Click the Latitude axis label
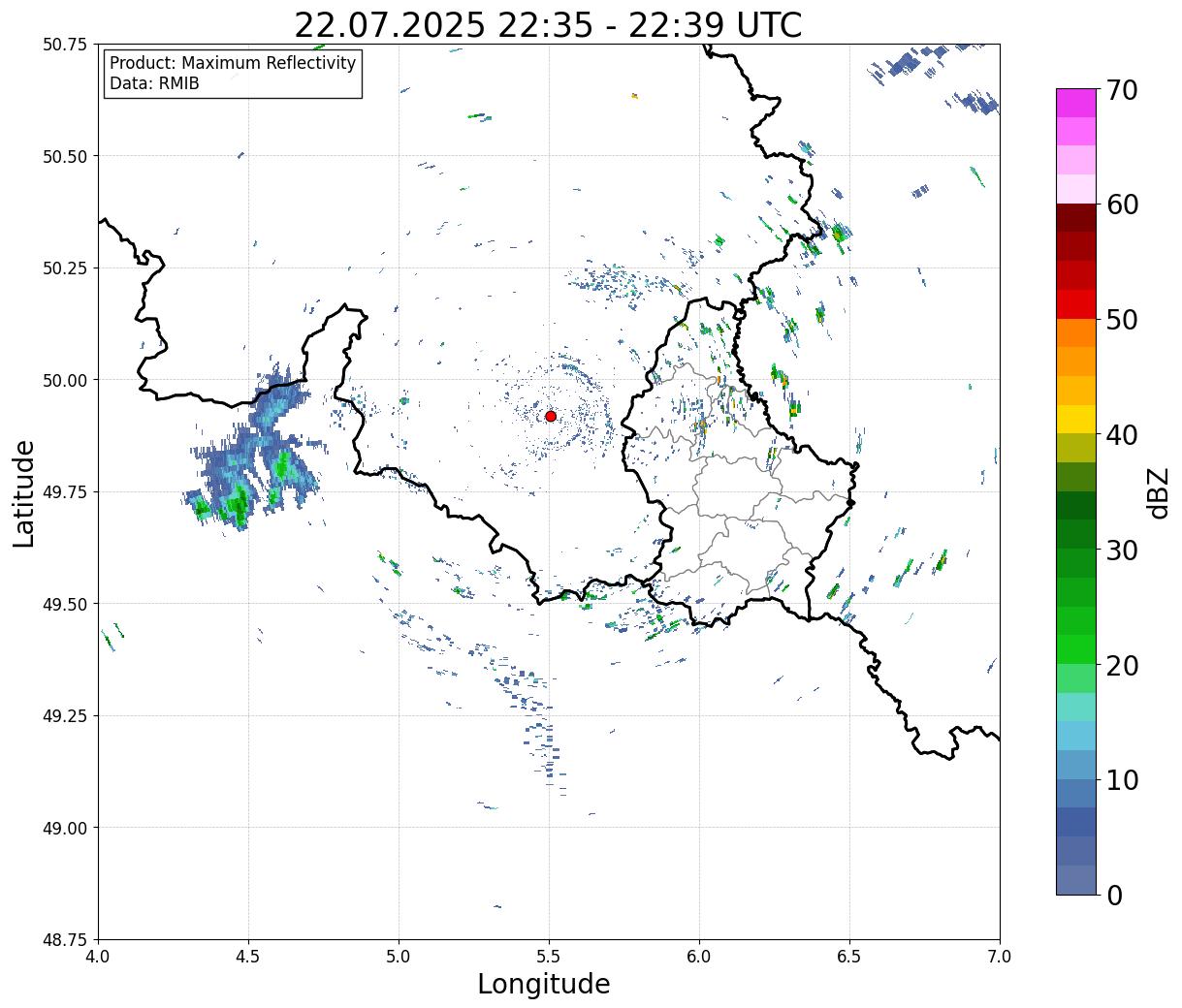Screen dimensions: 1182x1008 click(24, 493)
